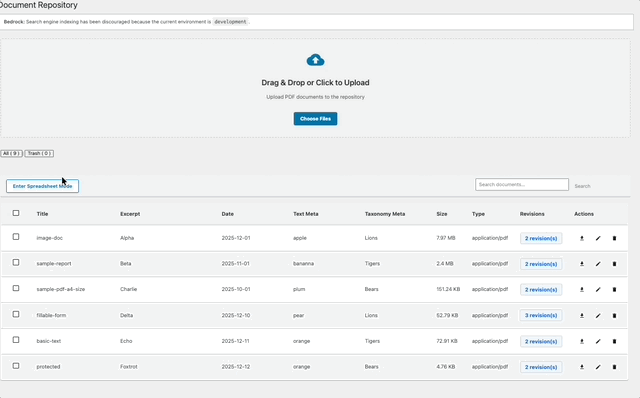Viewport: 640px width, 398px height.
Task: Download the basic-text document
Action: (x=582, y=341)
